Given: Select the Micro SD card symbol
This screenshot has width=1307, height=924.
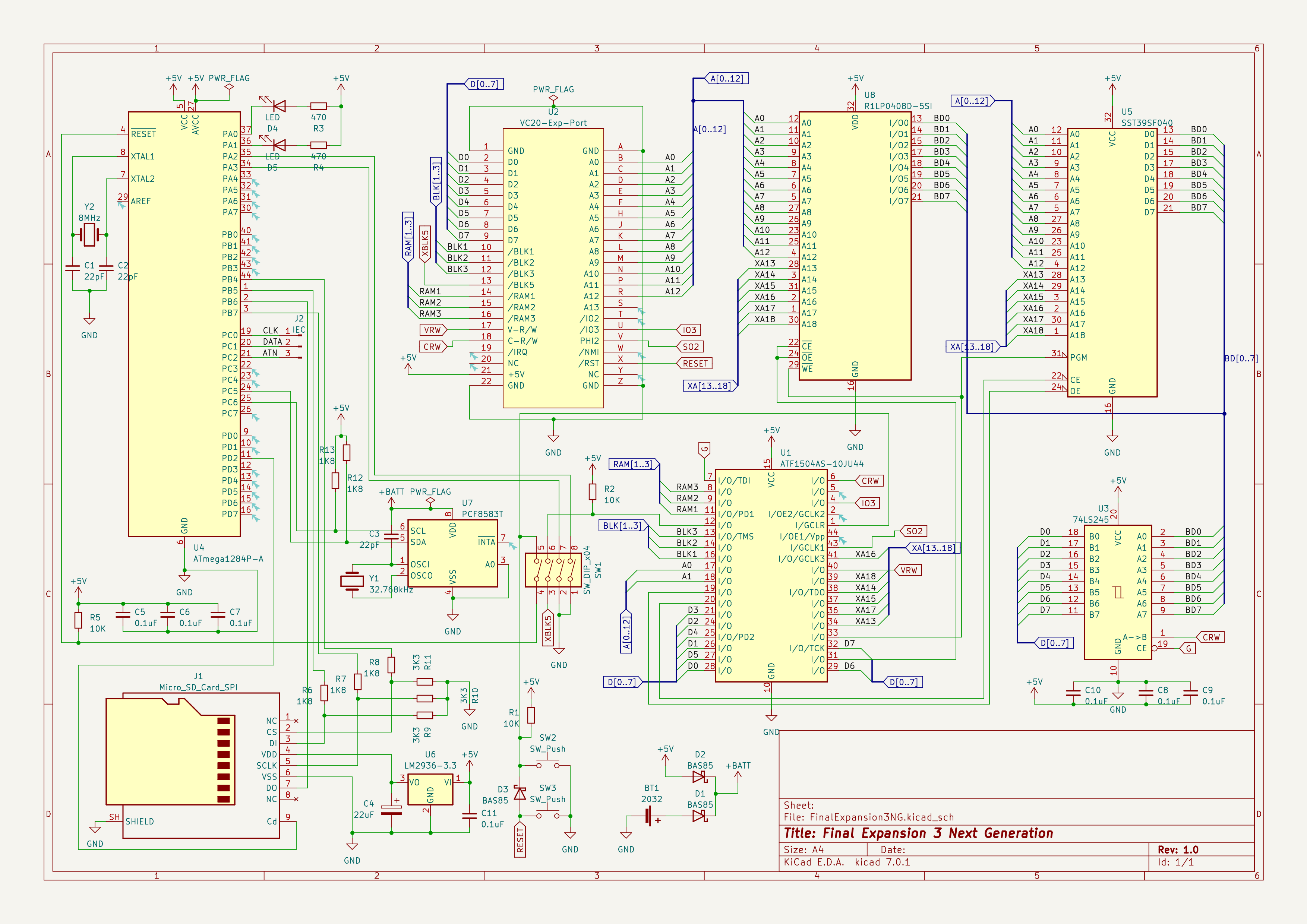Looking at the screenshot, I should point(192,765).
